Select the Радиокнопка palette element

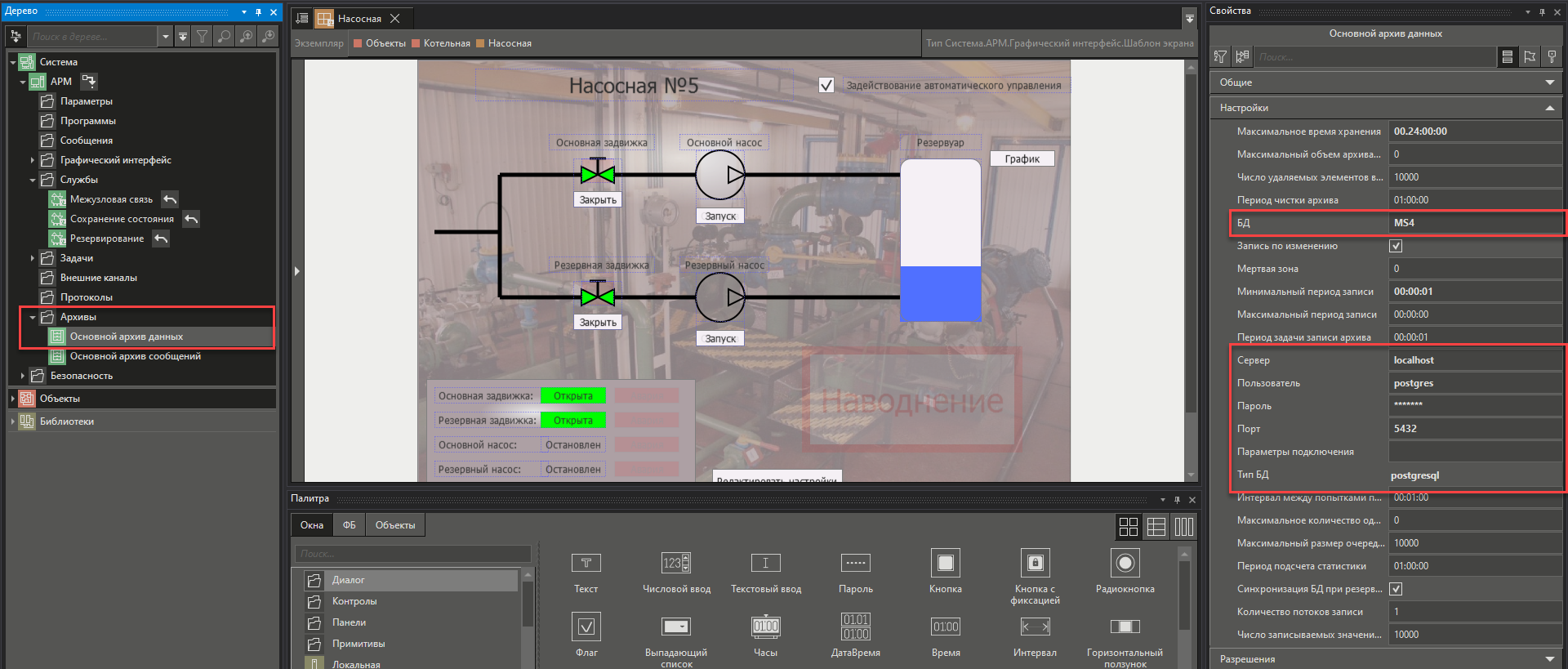(x=1125, y=564)
